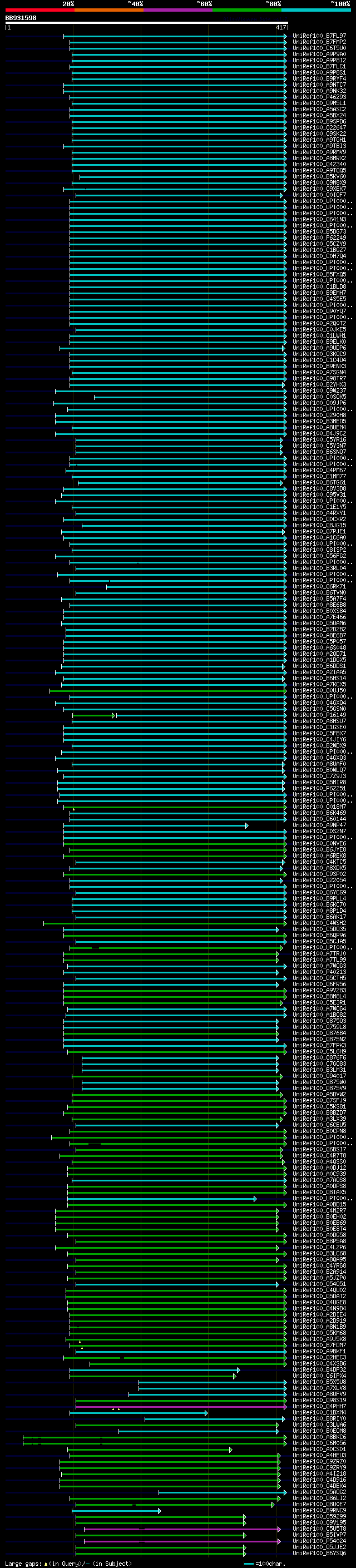Image resolution: width=356 pixels, height=1568 pixels.
Task: Click hit label UniRef100_B9RYF4
Action: pyautogui.click(x=319, y=78)
